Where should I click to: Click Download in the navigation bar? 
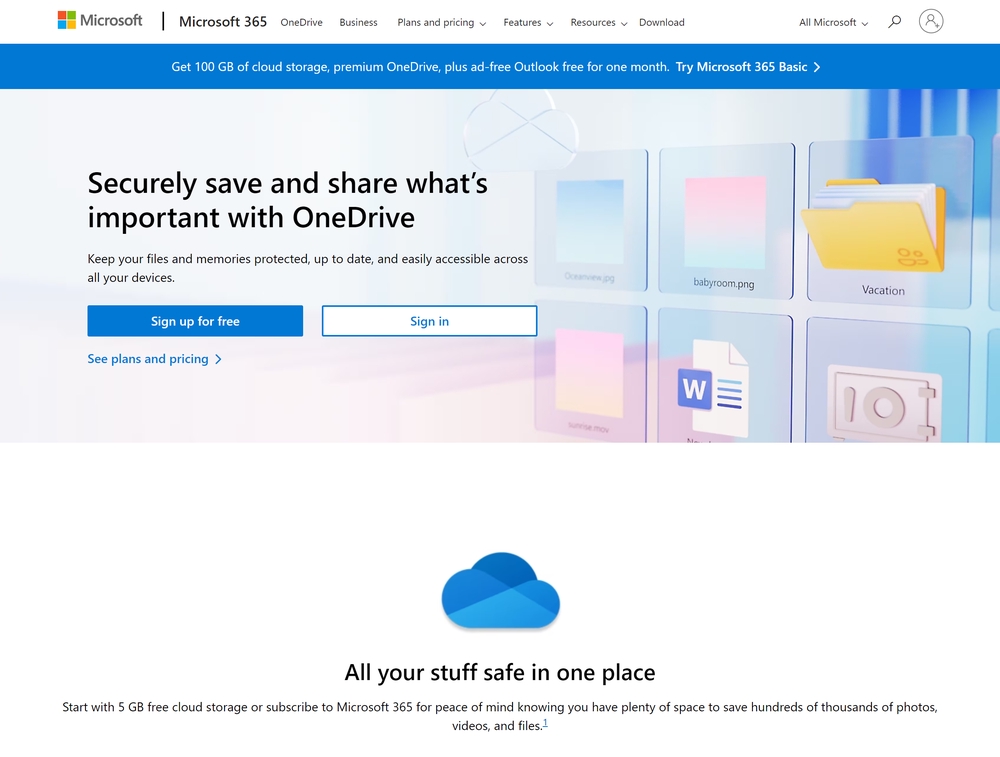coord(661,21)
